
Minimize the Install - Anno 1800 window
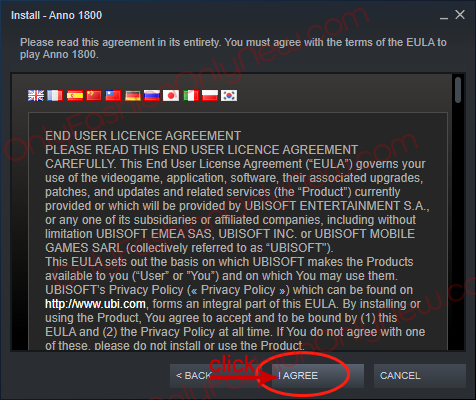click(444, 15)
